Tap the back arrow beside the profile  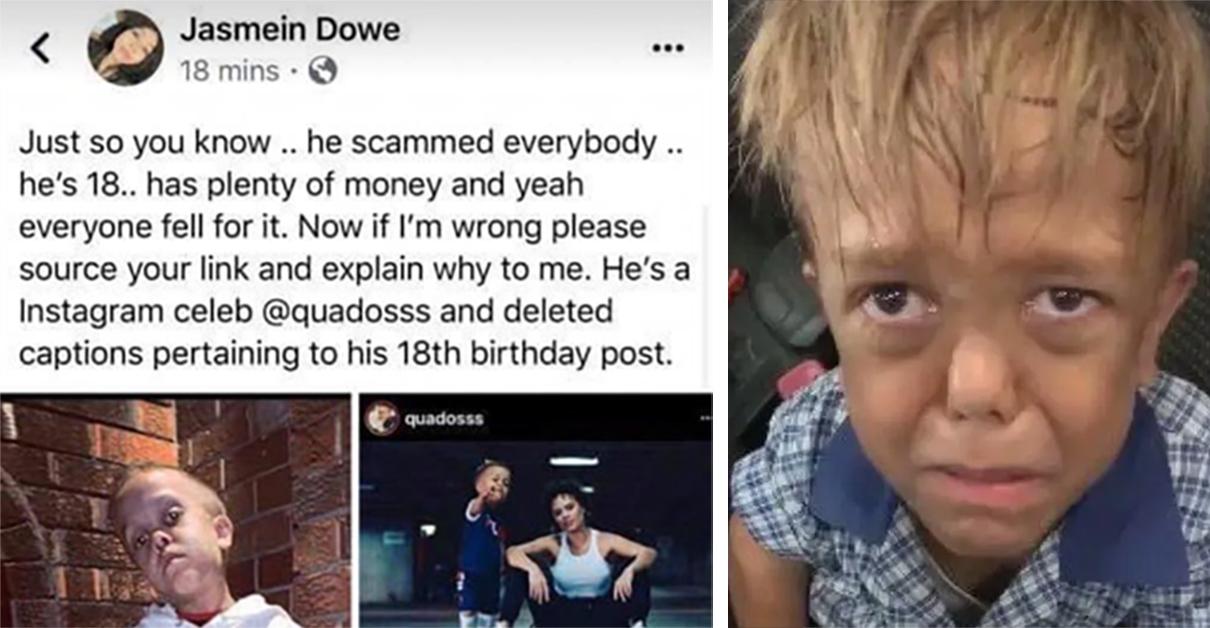click(40, 48)
